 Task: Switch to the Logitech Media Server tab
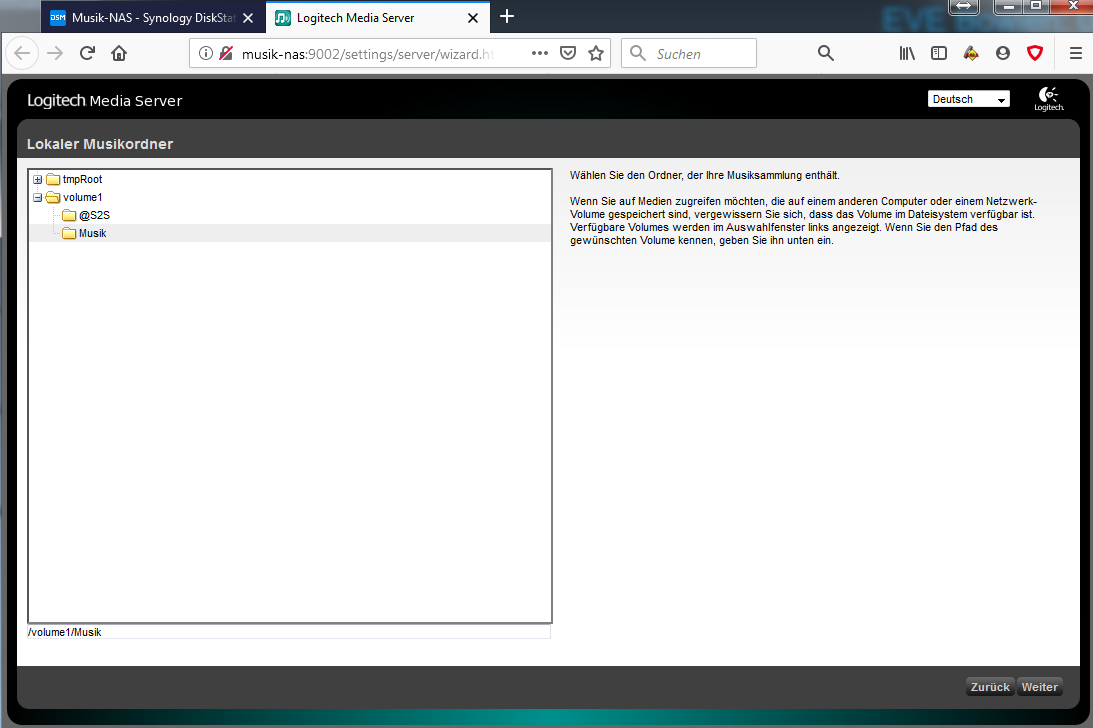coord(378,17)
